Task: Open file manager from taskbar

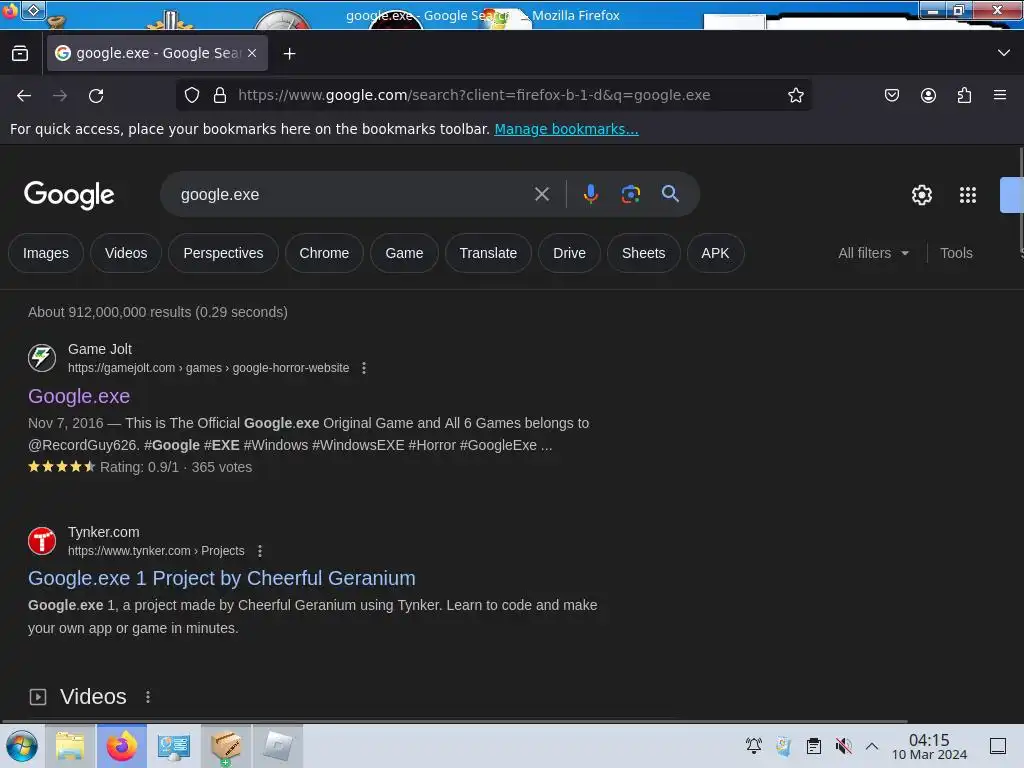Action: click(x=70, y=746)
